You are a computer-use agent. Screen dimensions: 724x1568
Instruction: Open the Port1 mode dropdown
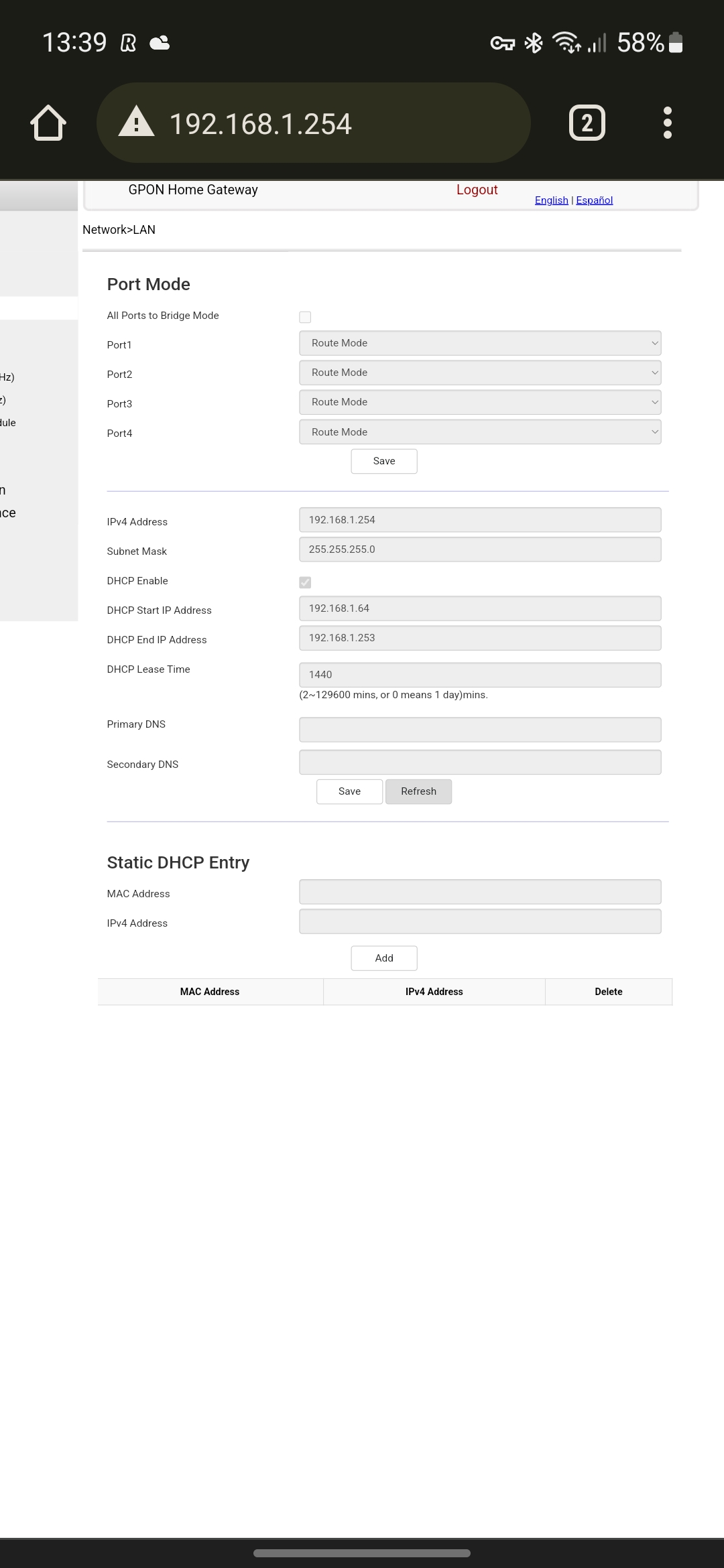click(480, 343)
